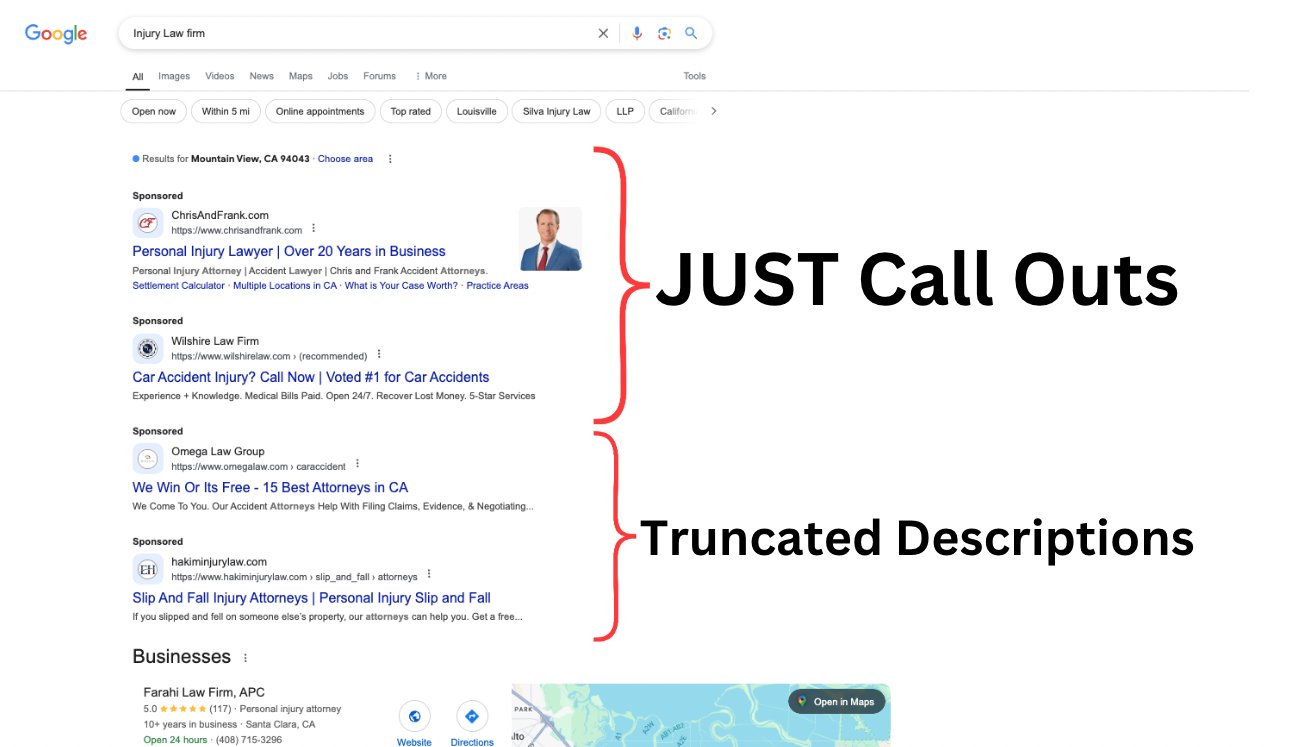Clear the search query with the X icon

(603, 32)
